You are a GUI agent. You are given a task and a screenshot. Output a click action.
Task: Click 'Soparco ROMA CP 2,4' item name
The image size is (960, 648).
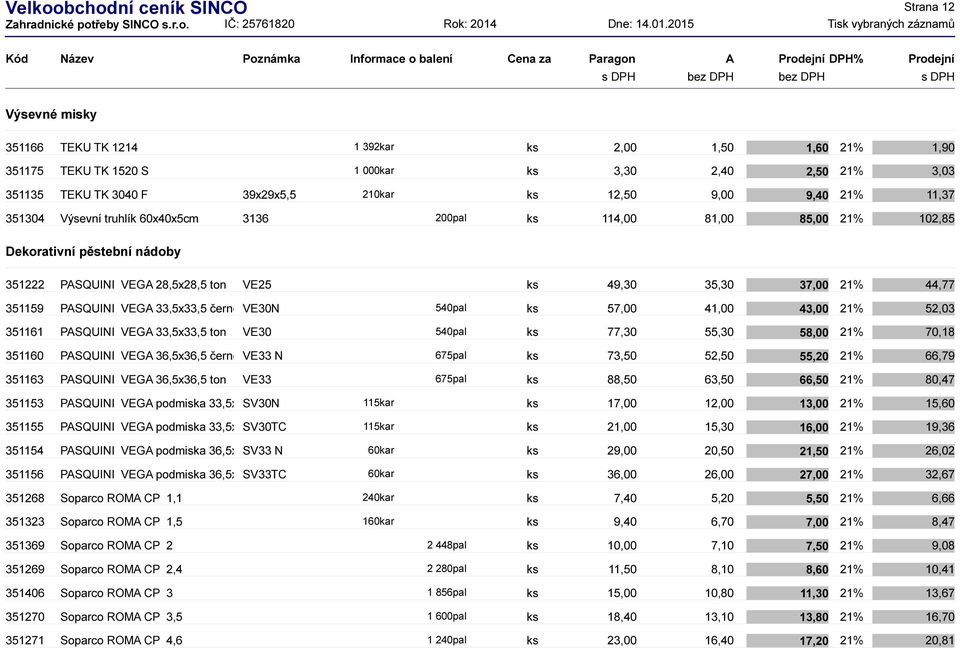[x=121, y=570]
